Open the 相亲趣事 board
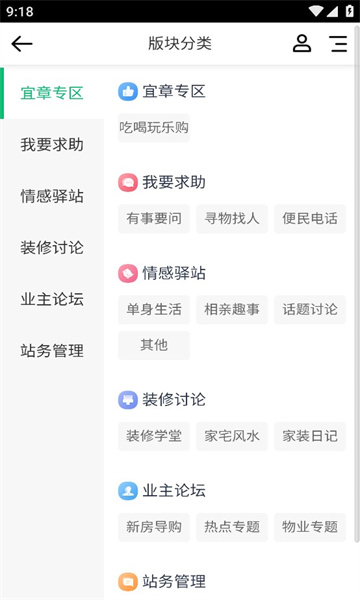The image size is (360, 600). pyautogui.click(x=232, y=310)
